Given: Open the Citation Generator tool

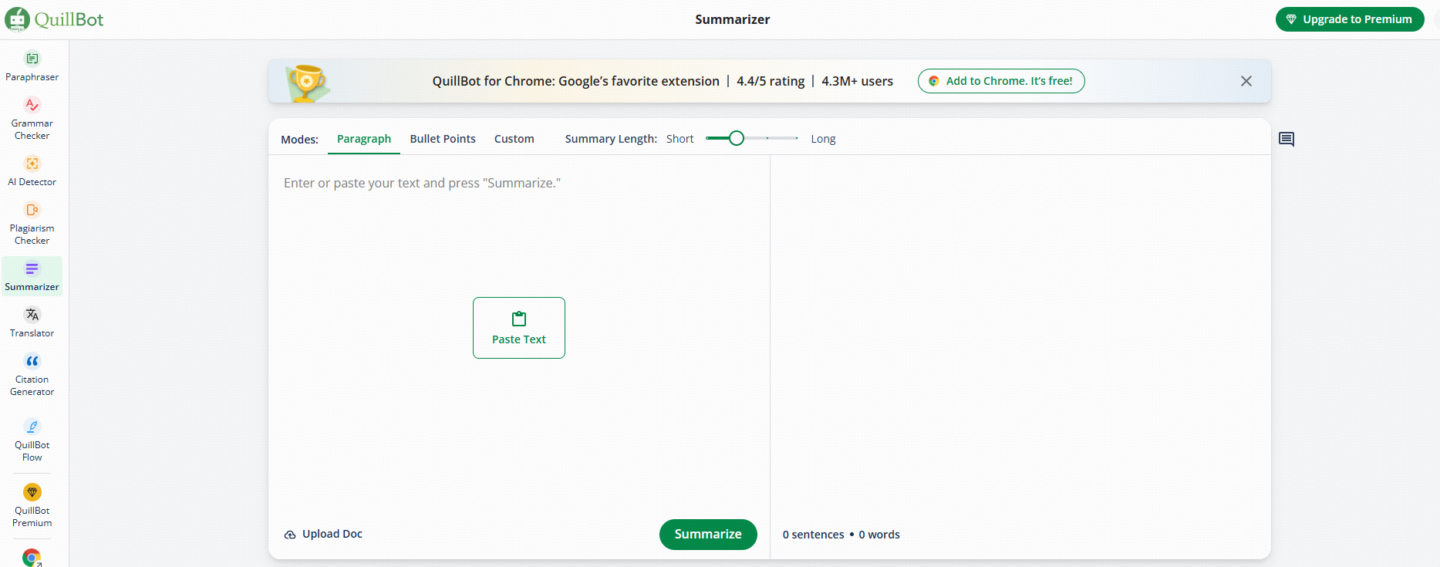Looking at the screenshot, I should coord(32,374).
